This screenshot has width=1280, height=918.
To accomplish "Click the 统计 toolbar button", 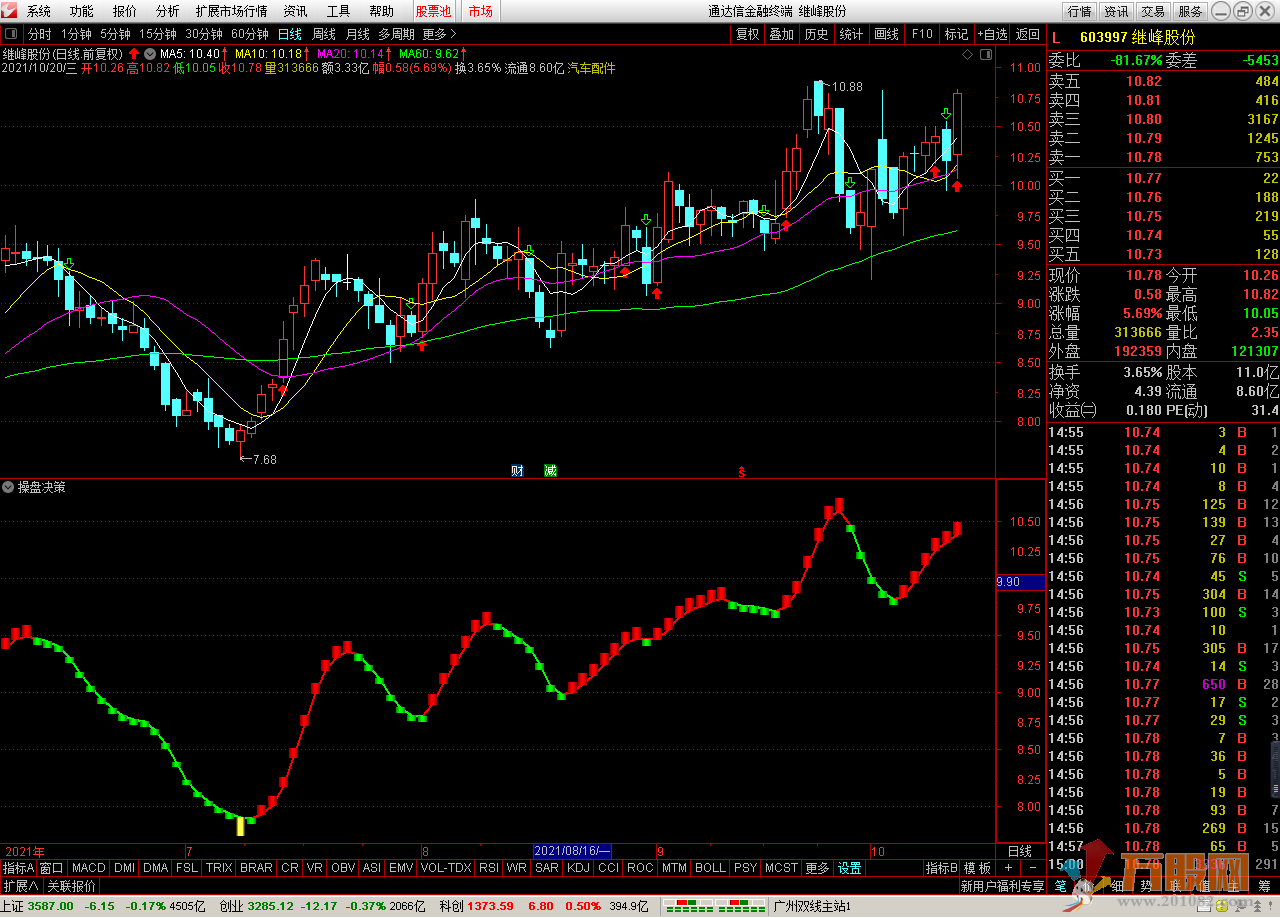I will 851,34.
